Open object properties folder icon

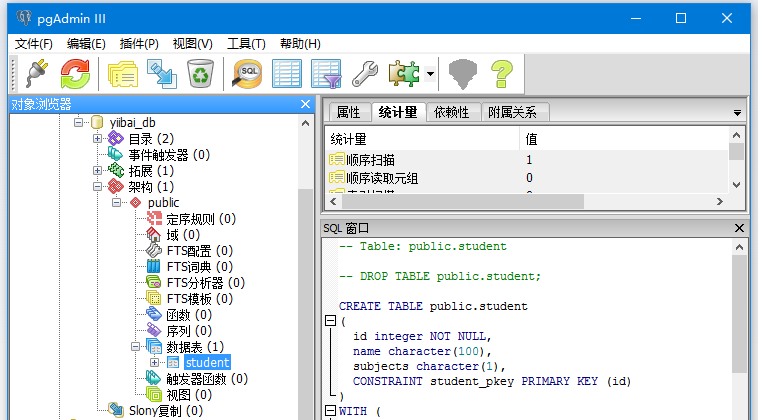[x=123, y=73]
